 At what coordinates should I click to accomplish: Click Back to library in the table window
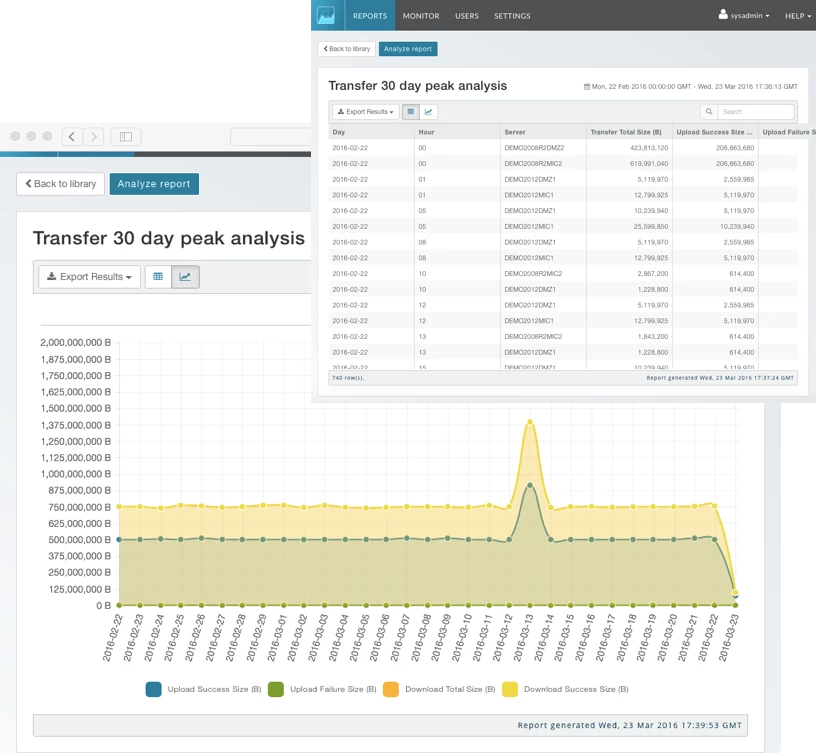tap(346, 48)
